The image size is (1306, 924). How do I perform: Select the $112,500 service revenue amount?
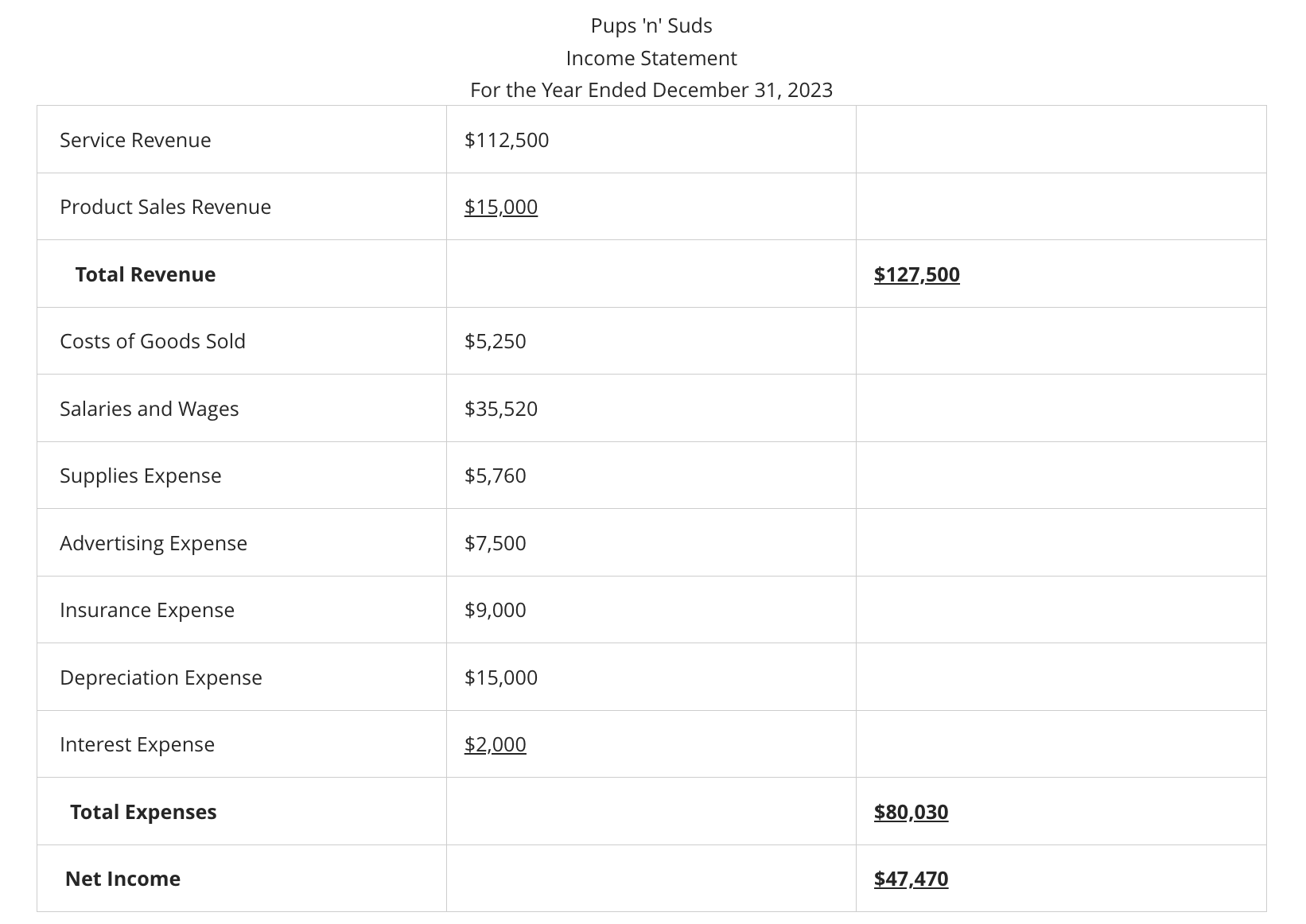(x=507, y=140)
